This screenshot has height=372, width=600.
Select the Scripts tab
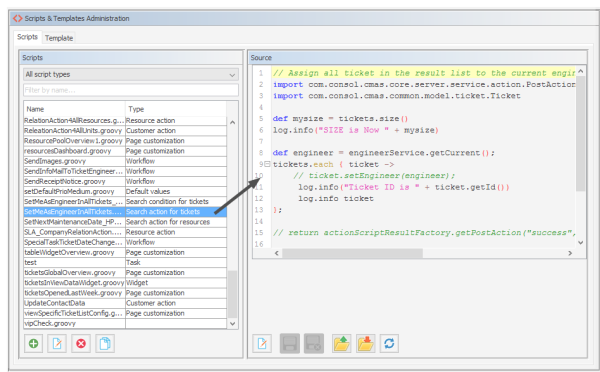[27, 37]
